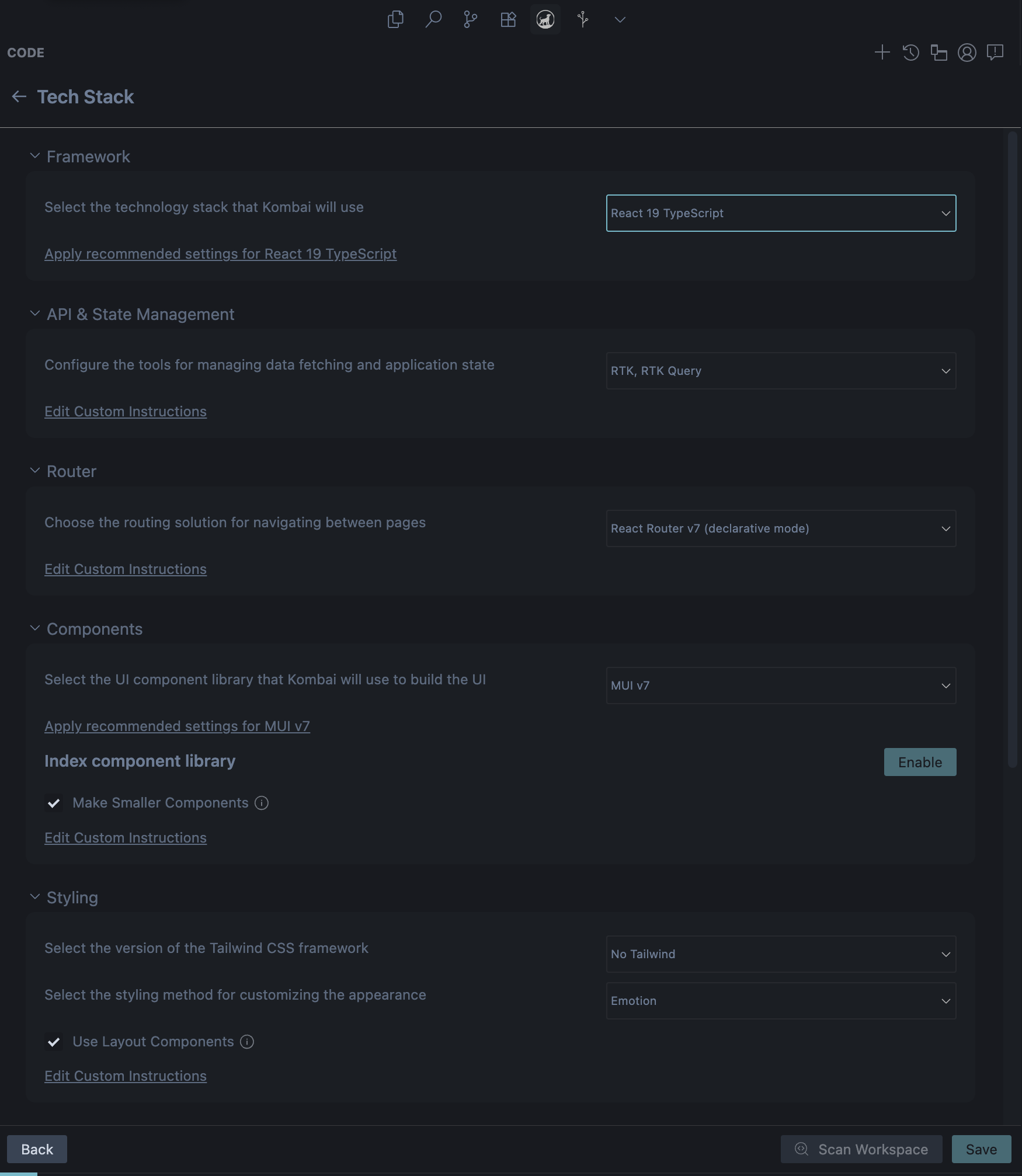Open the user account profile icon
1022x1176 pixels.
(967, 53)
